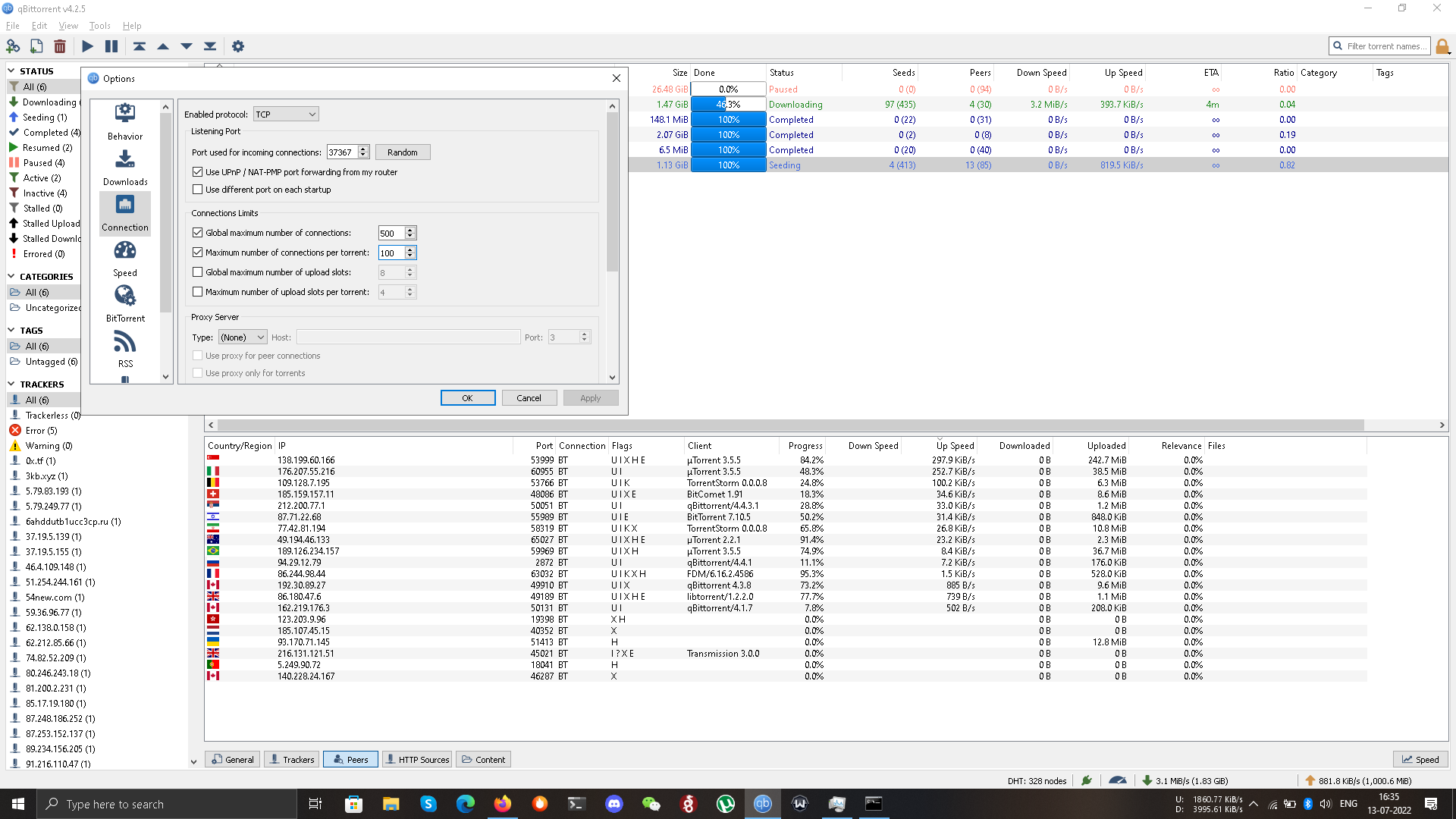1456x819 pixels.
Task: Switch to the Trackers tab
Action: tap(292, 760)
